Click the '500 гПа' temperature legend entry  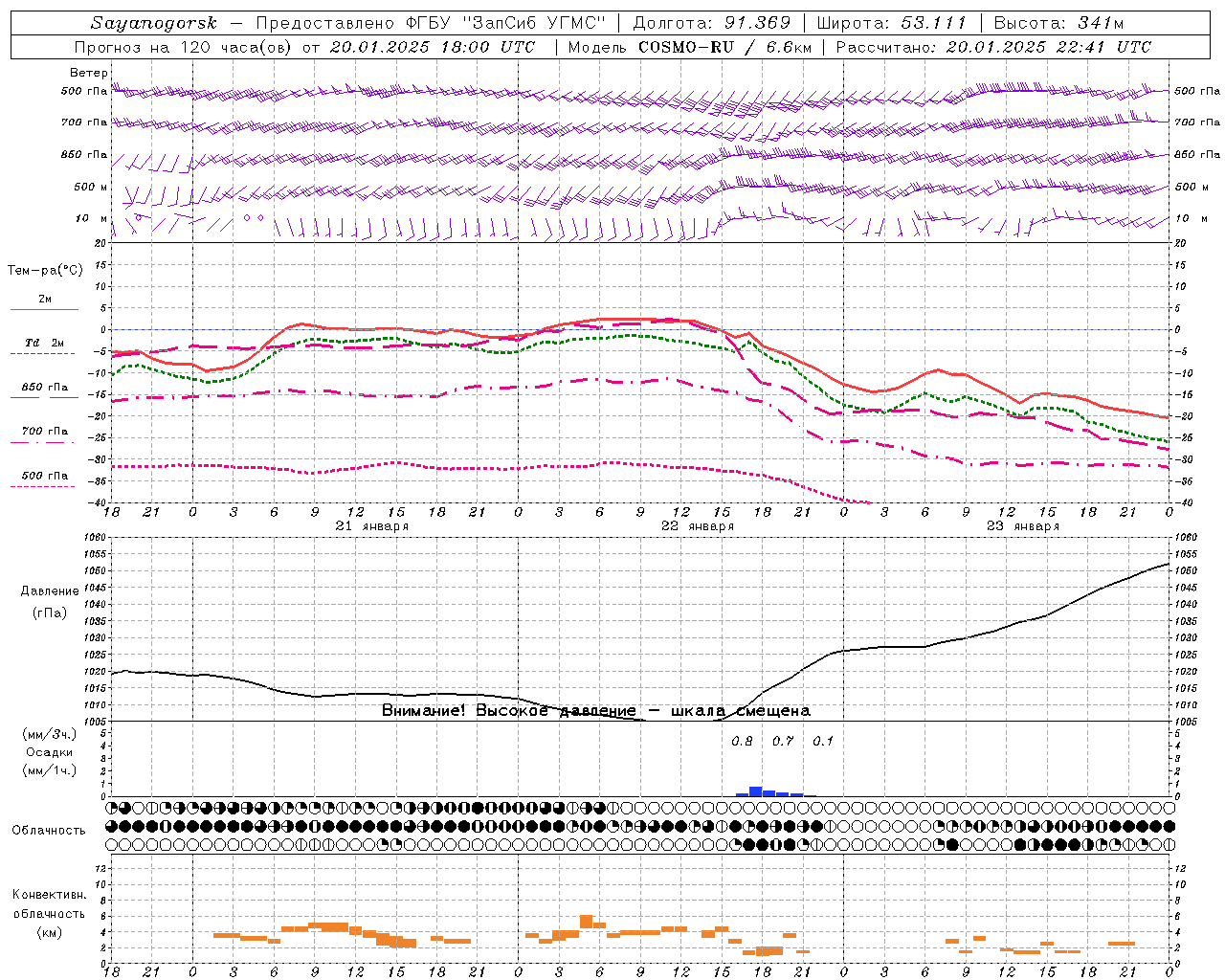45,476
